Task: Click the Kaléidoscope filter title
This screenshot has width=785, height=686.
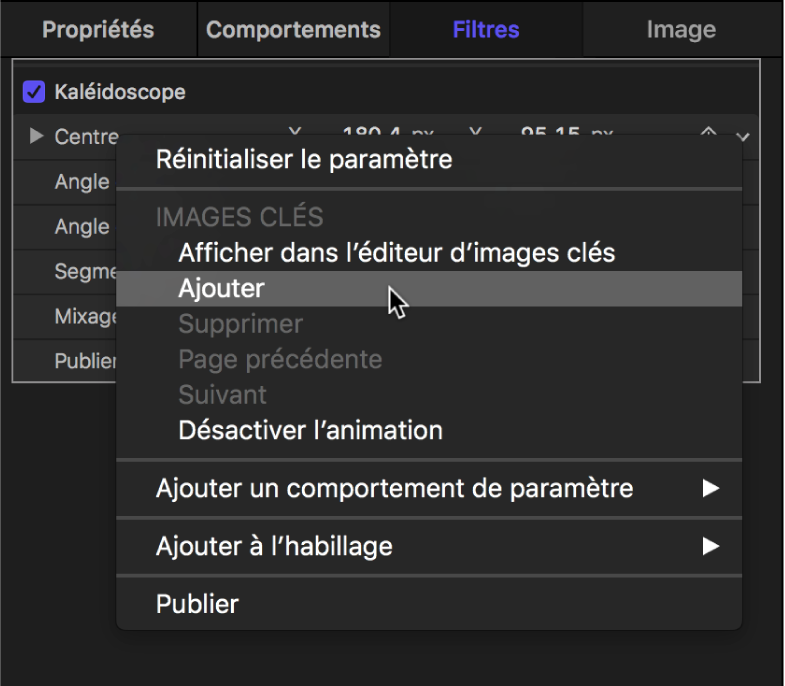Action: pos(120,92)
